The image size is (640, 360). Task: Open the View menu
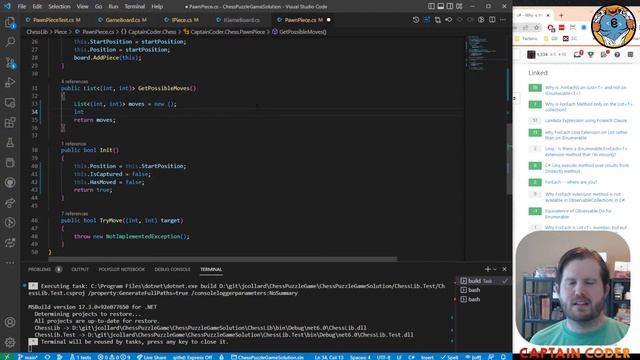(82, 7)
